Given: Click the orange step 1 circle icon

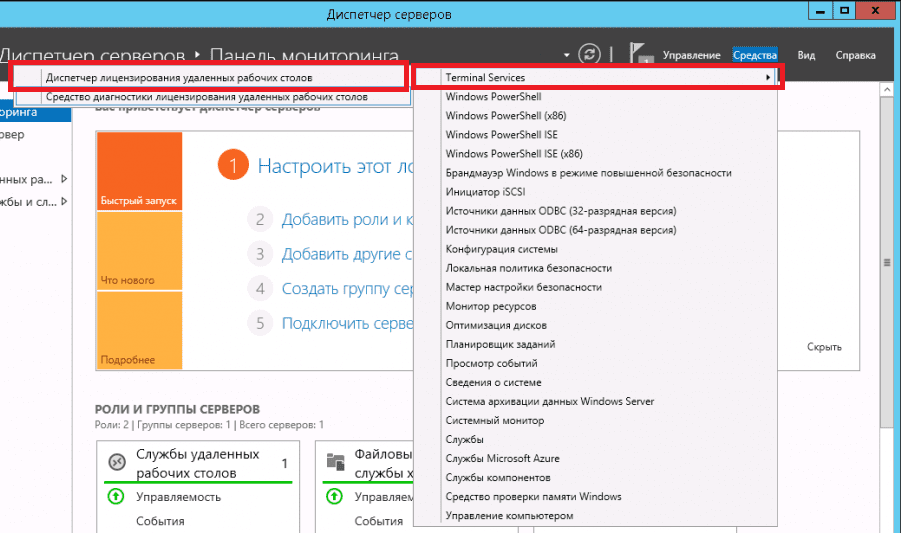Looking at the screenshot, I should [232, 166].
